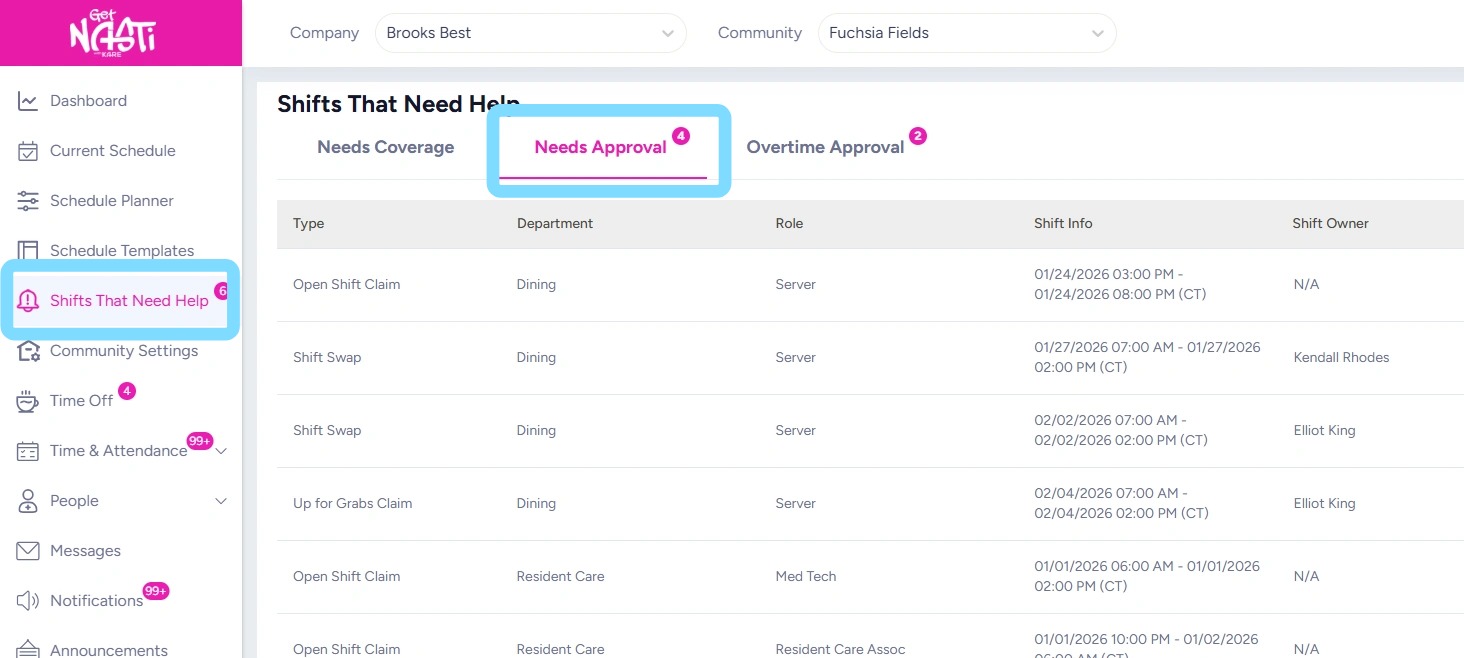Click the Dashboard chart icon
This screenshot has height=658, width=1464.
tap(28, 101)
